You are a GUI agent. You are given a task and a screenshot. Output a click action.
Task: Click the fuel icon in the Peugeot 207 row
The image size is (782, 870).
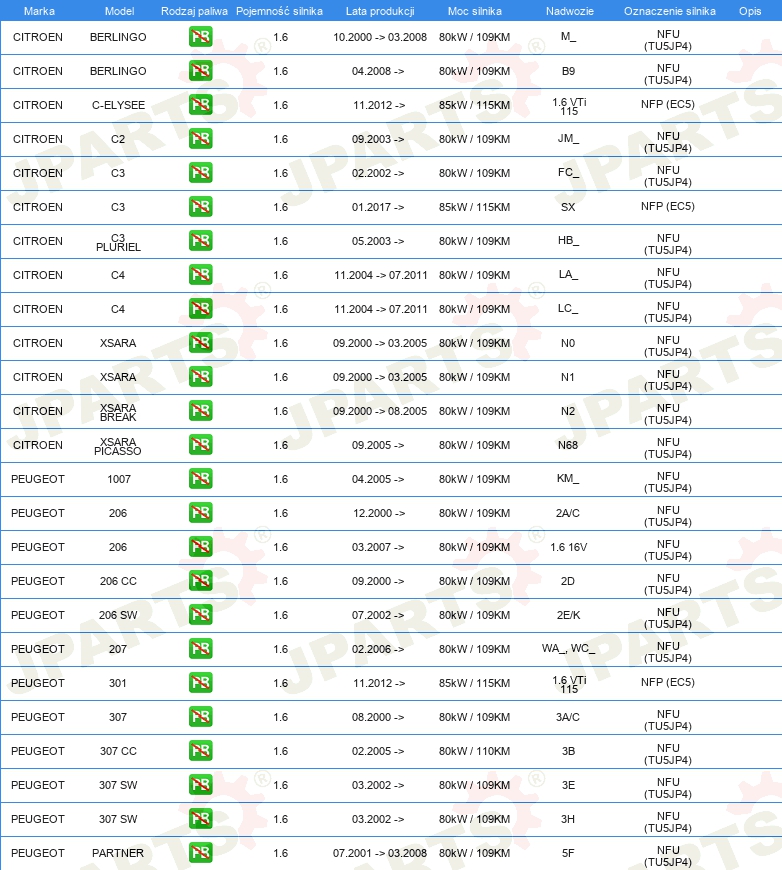click(x=200, y=649)
